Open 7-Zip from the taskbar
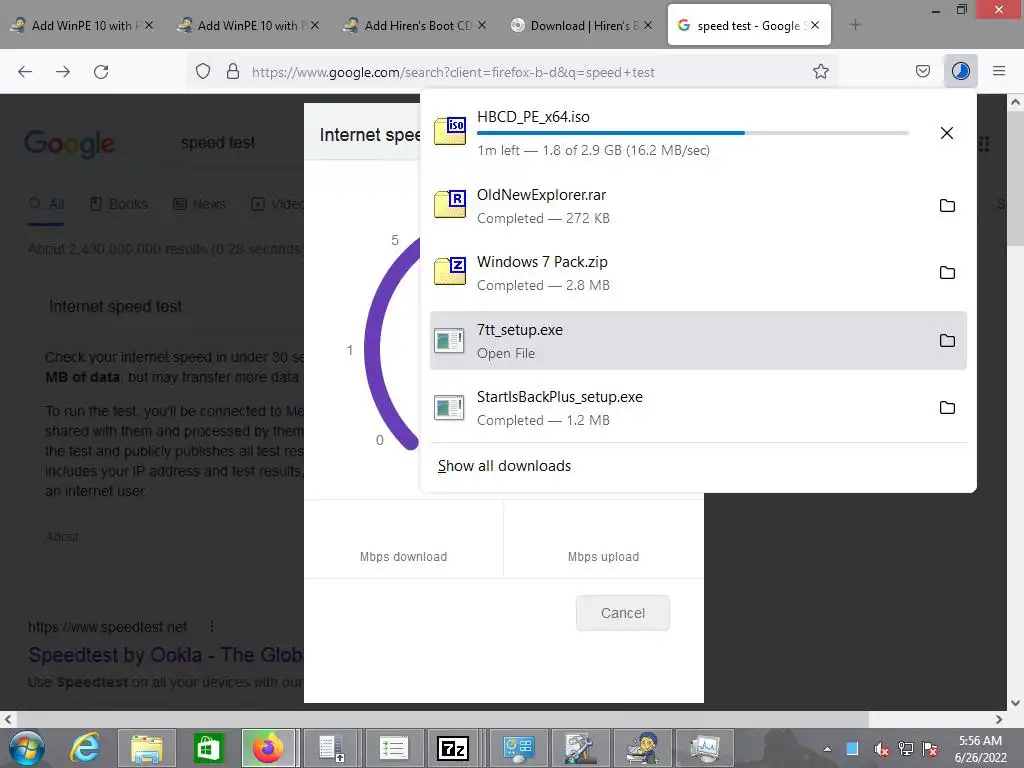1024x768 pixels. tap(453, 748)
